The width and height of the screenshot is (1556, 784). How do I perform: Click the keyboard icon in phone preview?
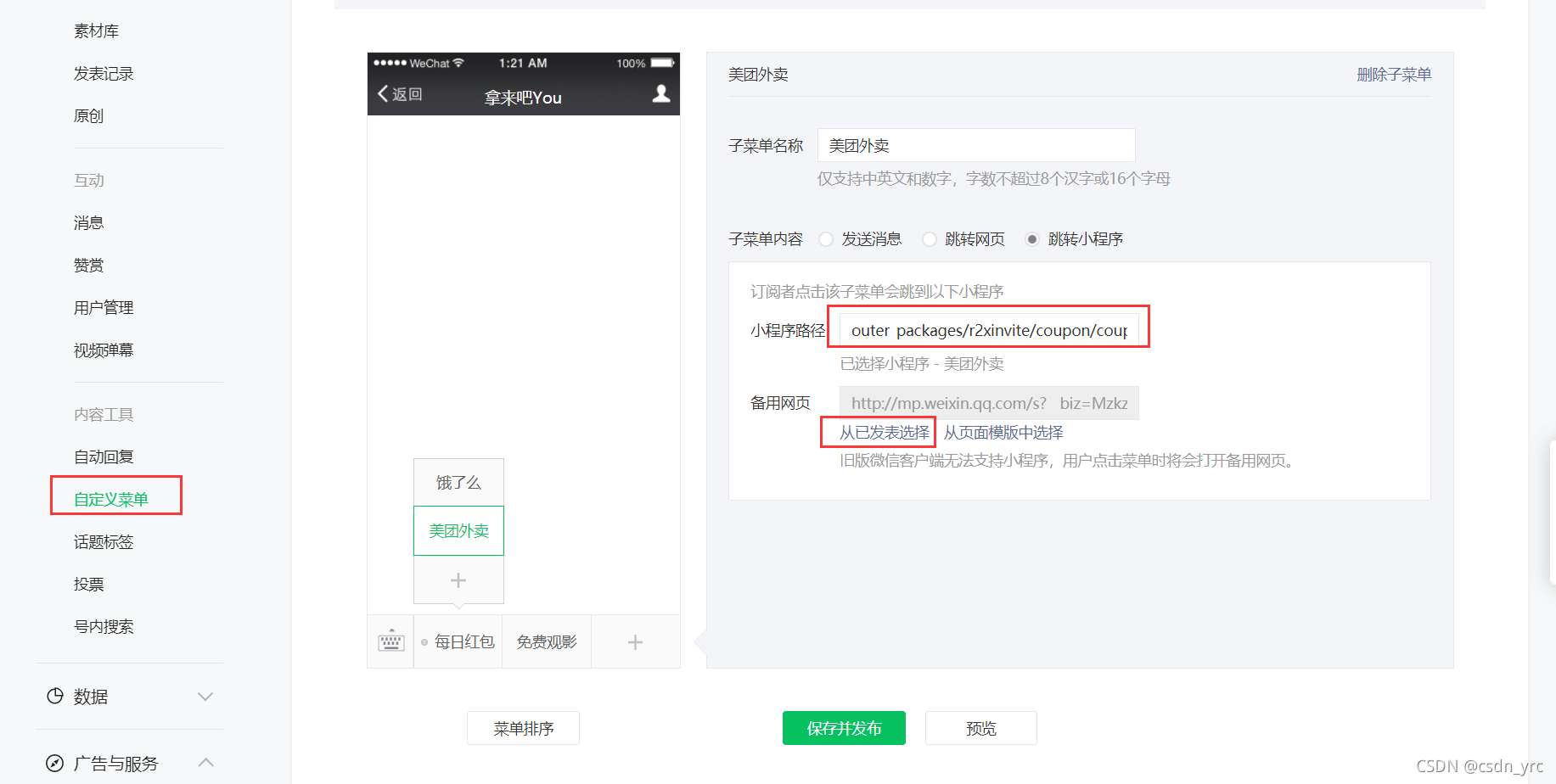pyautogui.click(x=390, y=641)
